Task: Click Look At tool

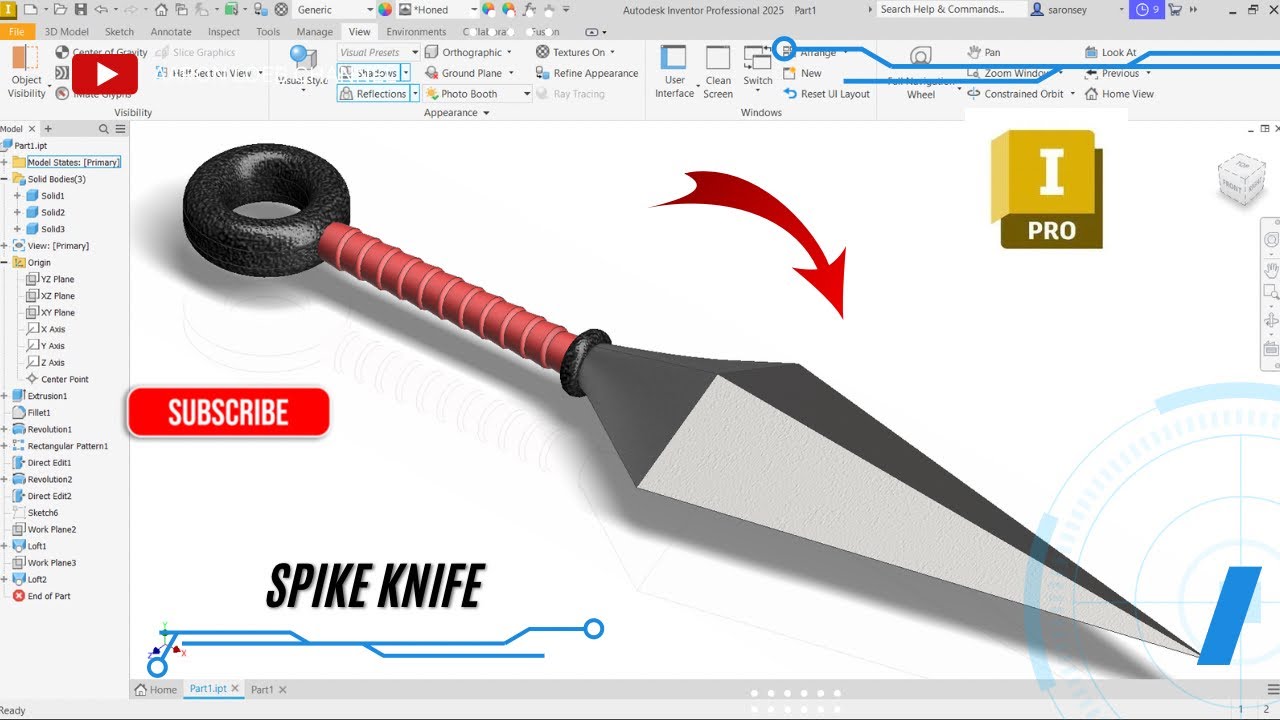Action: [1111, 52]
